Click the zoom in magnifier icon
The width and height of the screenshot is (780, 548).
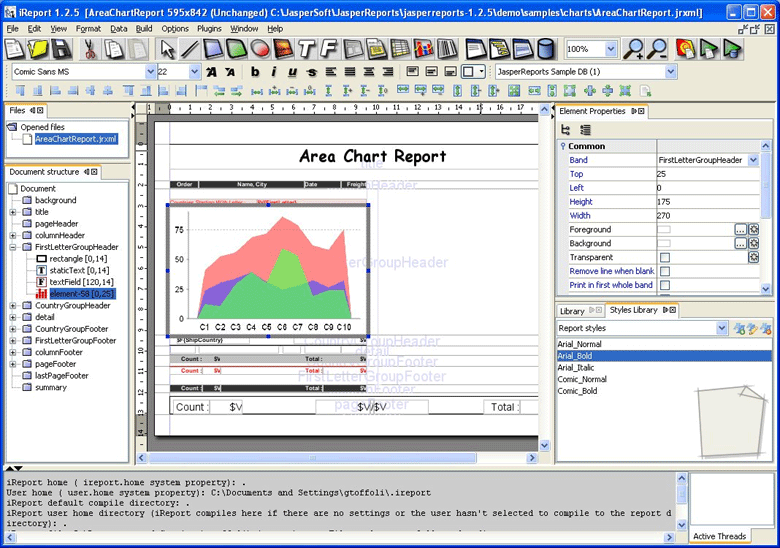[x=633, y=49]
